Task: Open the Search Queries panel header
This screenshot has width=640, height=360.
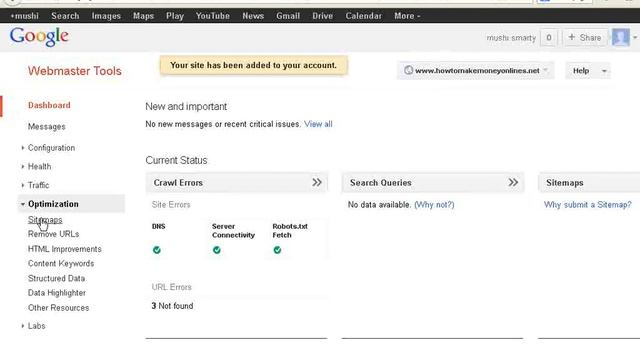Action: (x=433, y=182)
